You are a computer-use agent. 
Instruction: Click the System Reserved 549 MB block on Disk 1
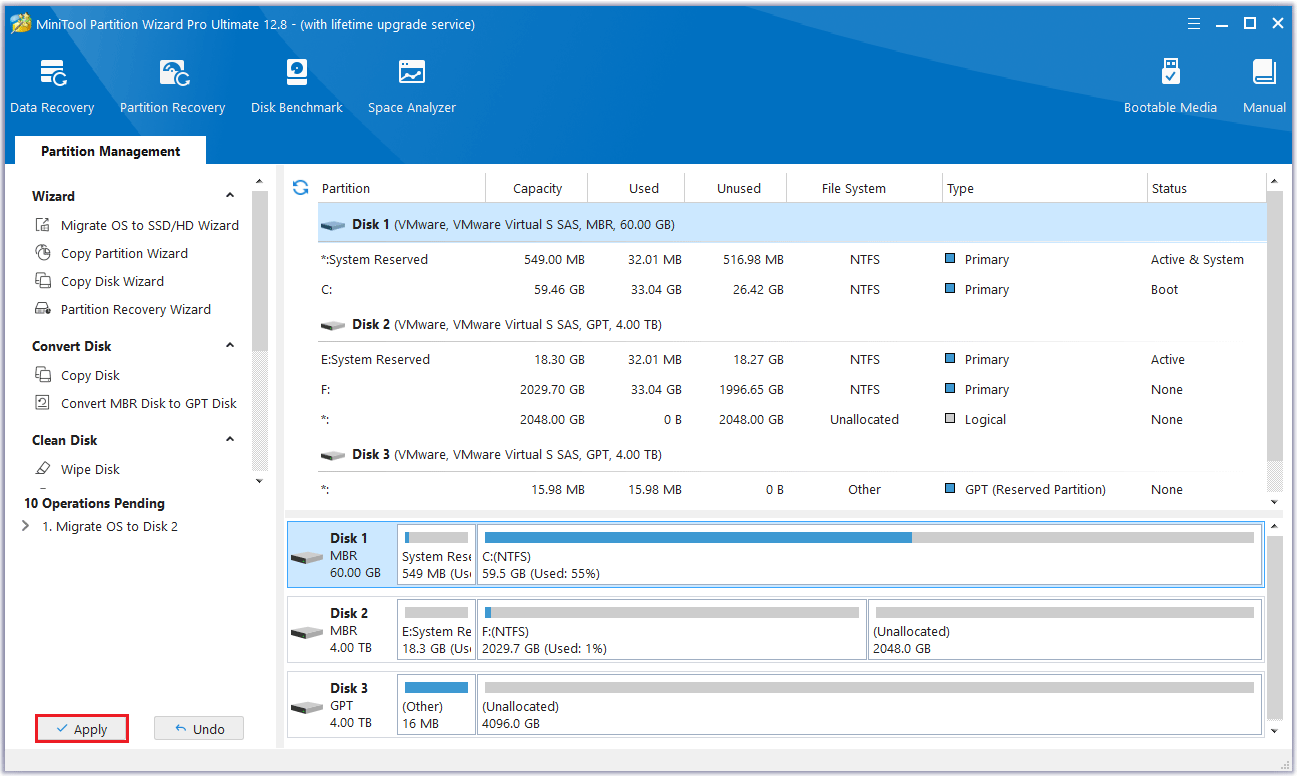436,554
